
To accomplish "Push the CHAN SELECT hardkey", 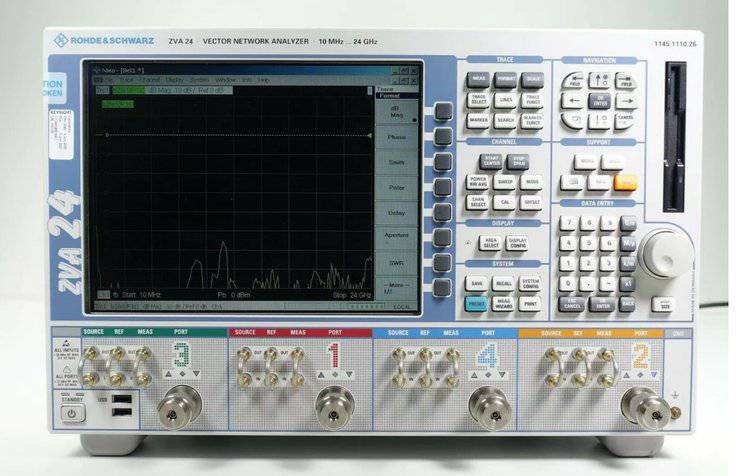I will click(x=477, y=202).
